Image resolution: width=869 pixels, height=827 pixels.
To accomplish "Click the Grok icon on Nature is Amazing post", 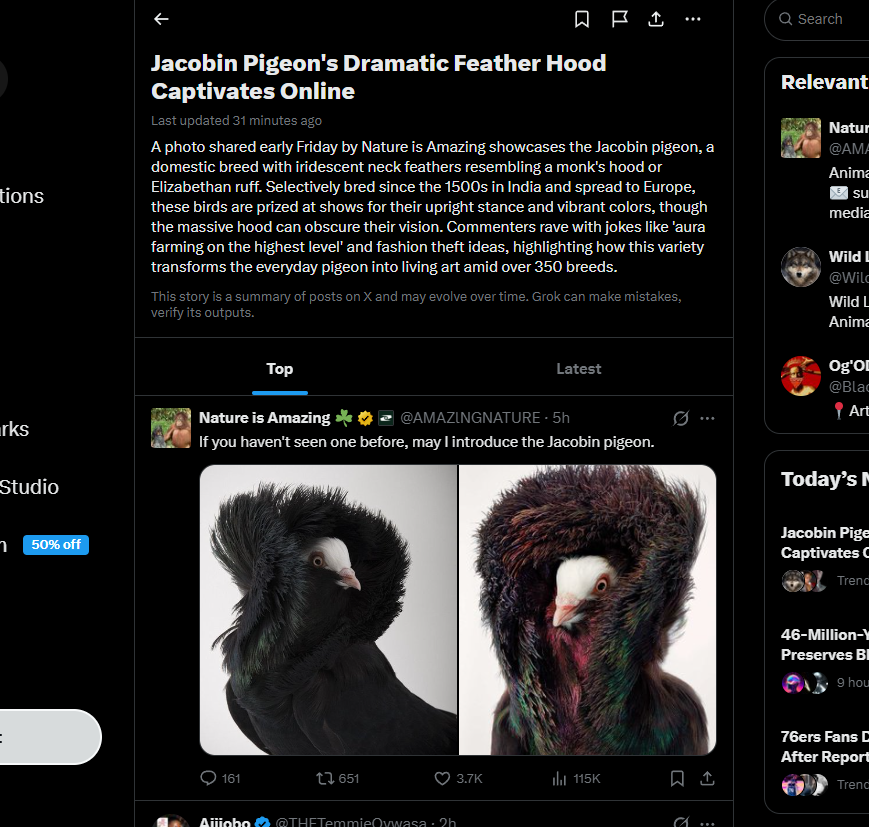I will pyautogui.click(x=681, y=418).
